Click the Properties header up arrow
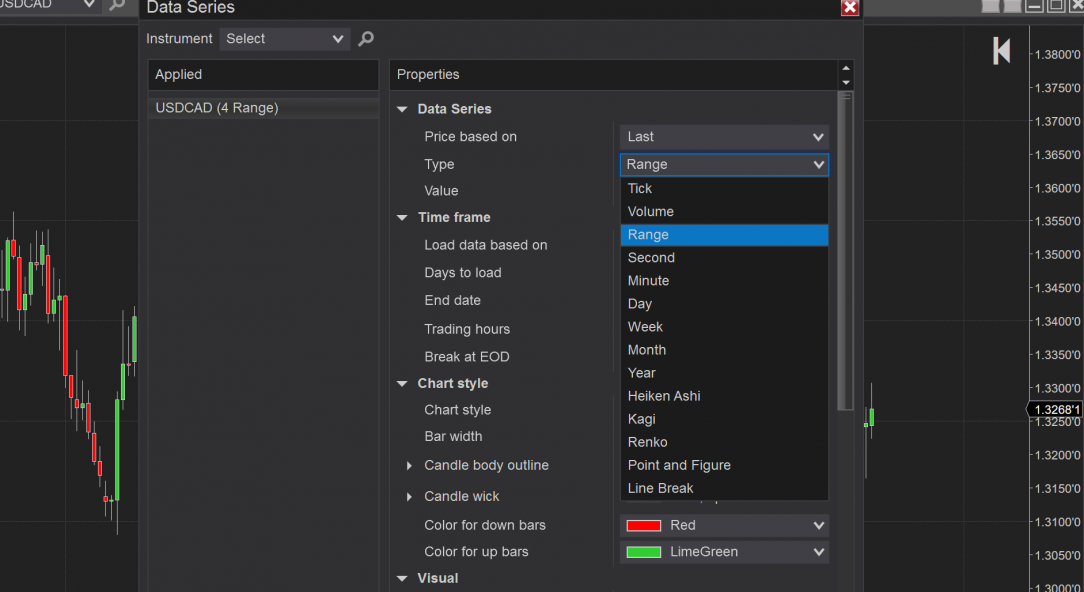The height and width of the screenshot is (592, 1084). 847,68
